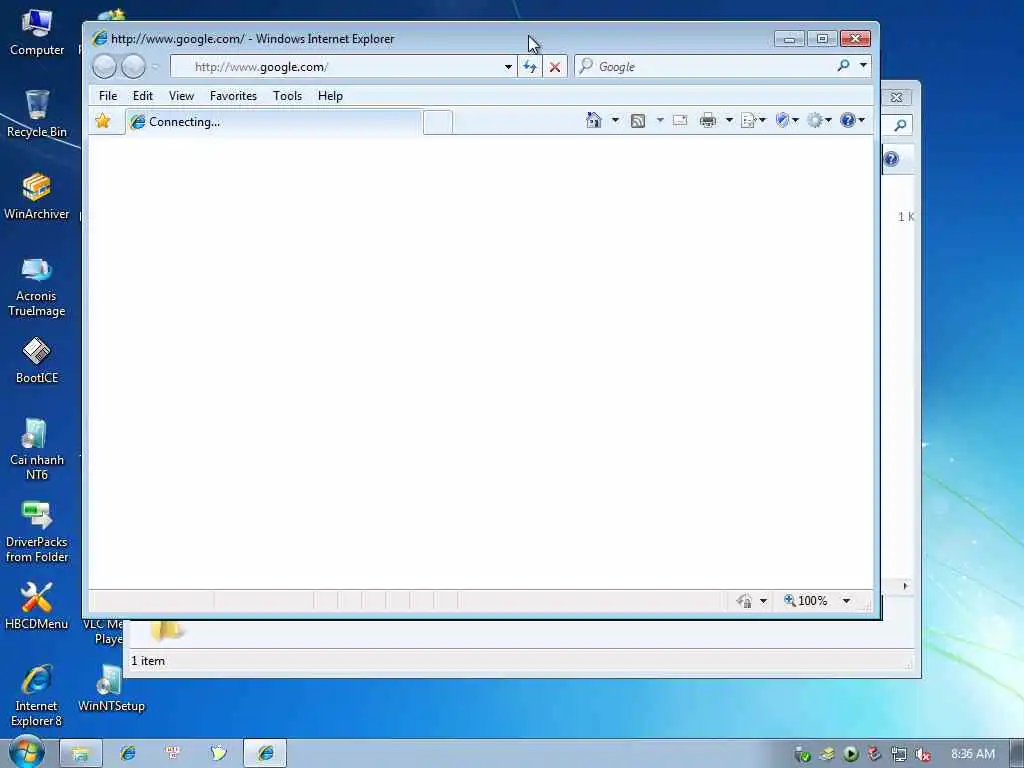Click the Read Mail envelope icon
The height and width of the screenshot is (768, 1024).
680,120
